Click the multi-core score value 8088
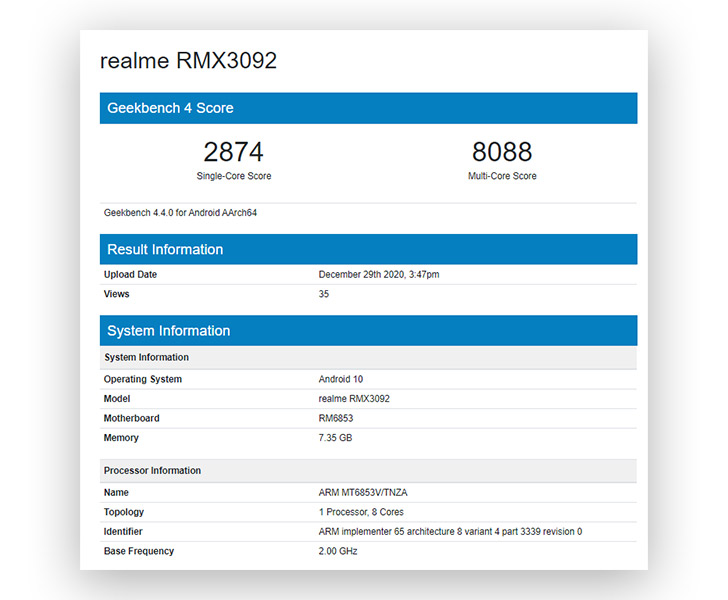 coord(502,152)
